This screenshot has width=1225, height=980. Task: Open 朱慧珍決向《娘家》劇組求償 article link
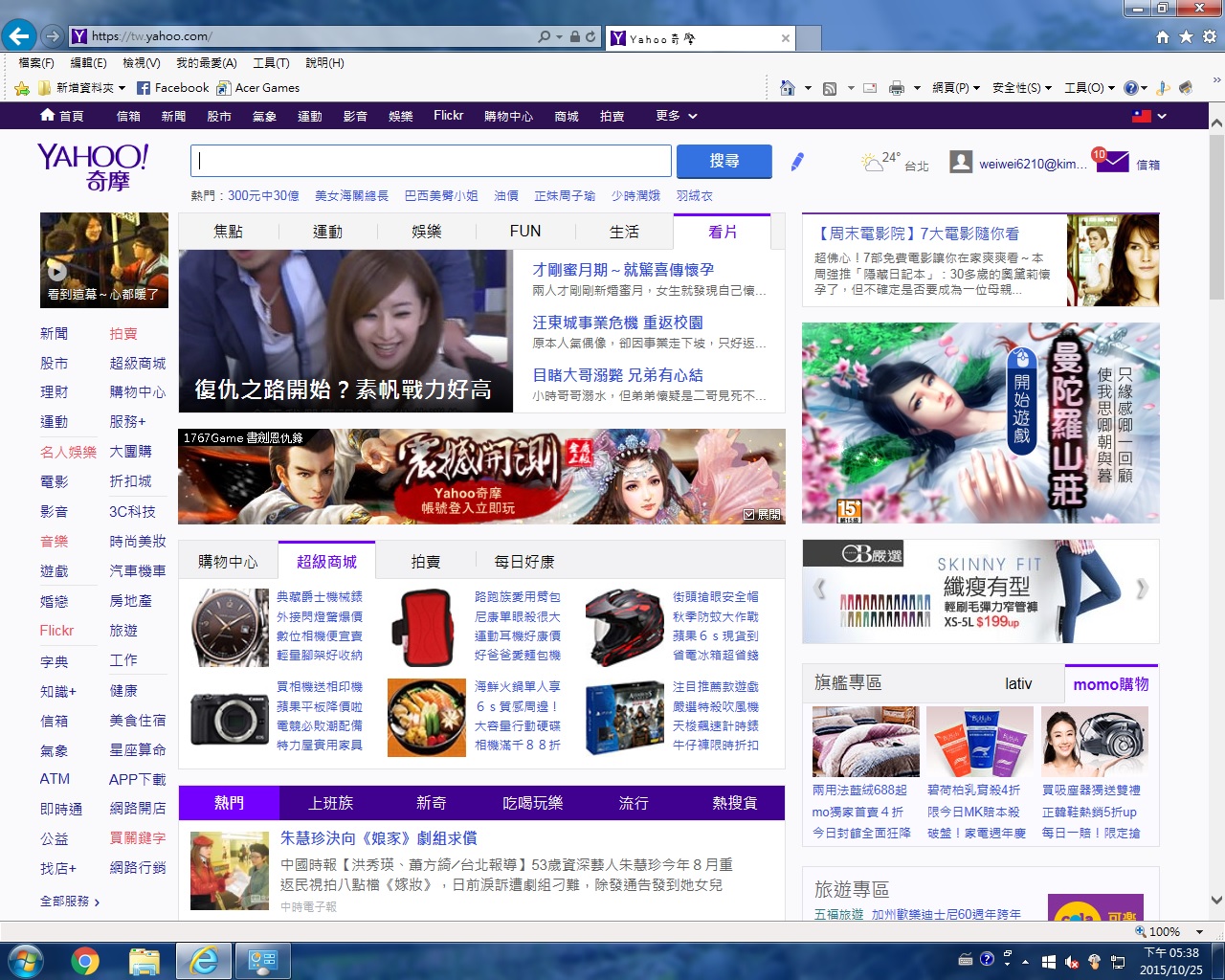point(378,838)
